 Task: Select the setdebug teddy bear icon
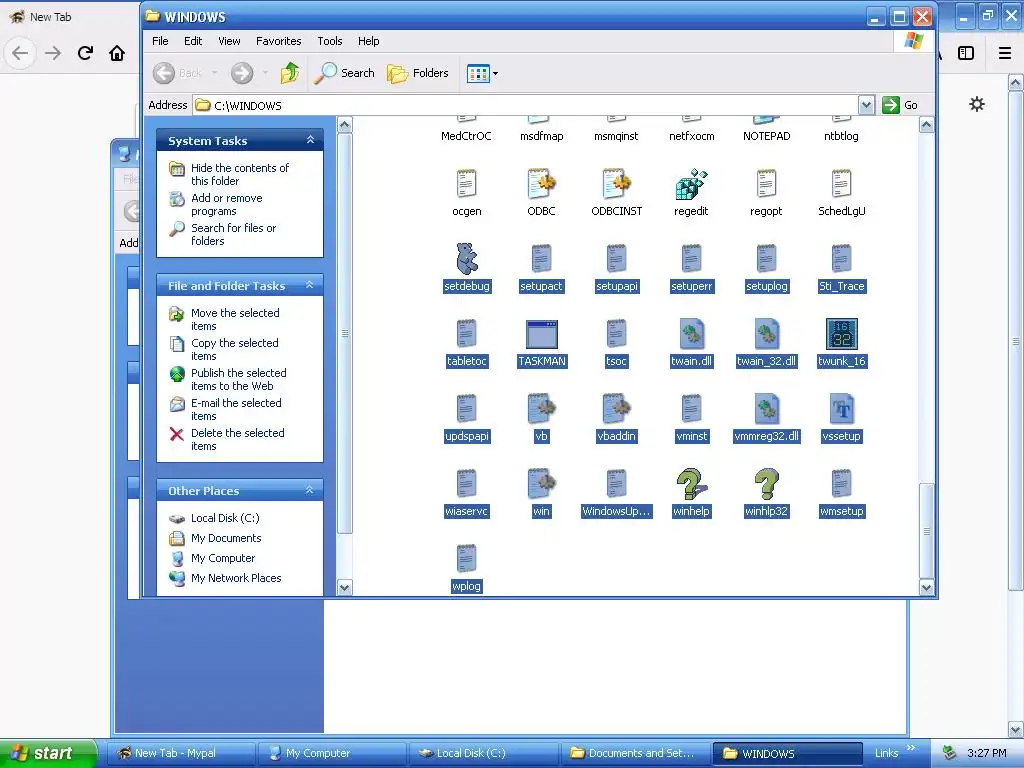466,259
